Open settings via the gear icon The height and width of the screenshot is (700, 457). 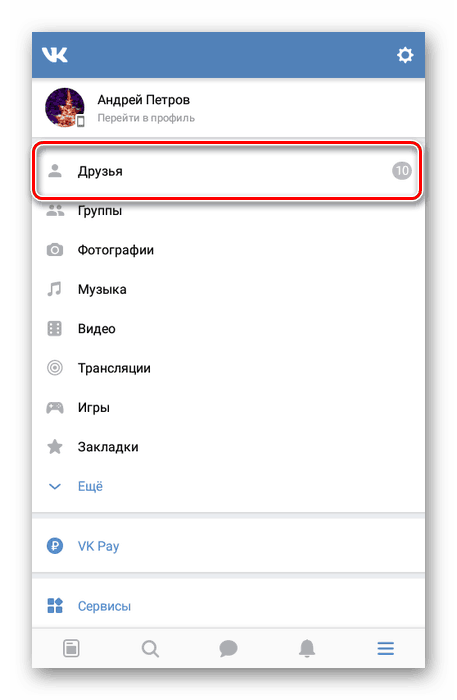tap(405, 55)
